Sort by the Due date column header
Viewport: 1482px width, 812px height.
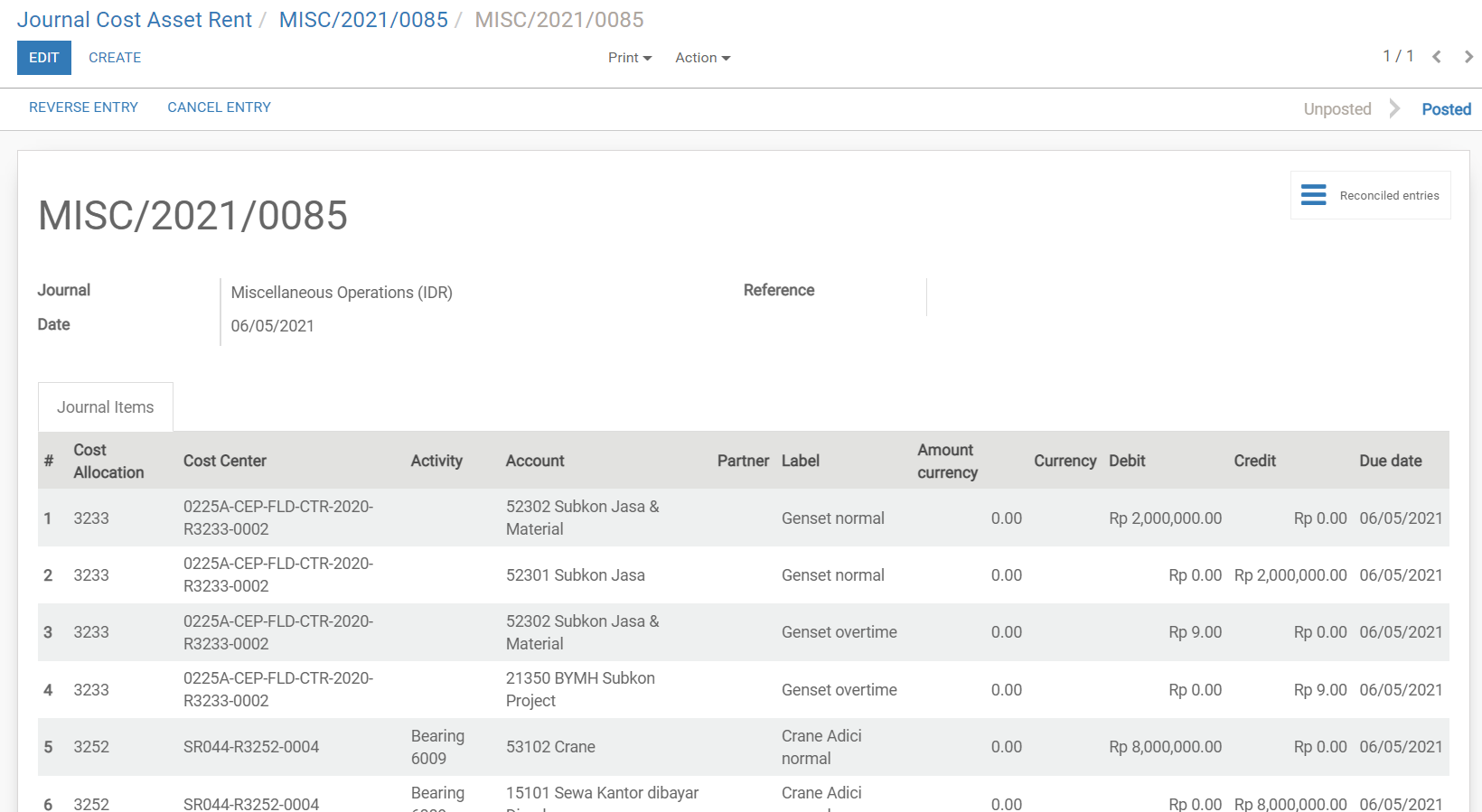pyautogui.click(x=1390, y=461)
